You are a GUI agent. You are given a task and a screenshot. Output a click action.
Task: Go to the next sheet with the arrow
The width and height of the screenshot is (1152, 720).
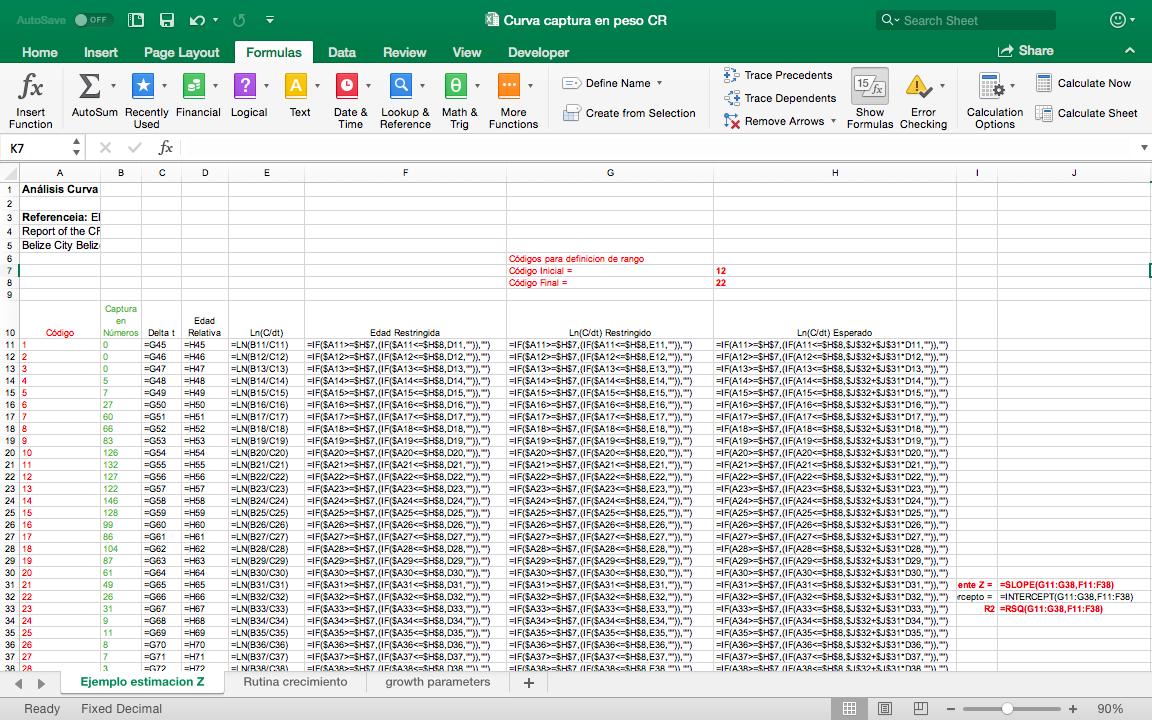pos(41,683)
